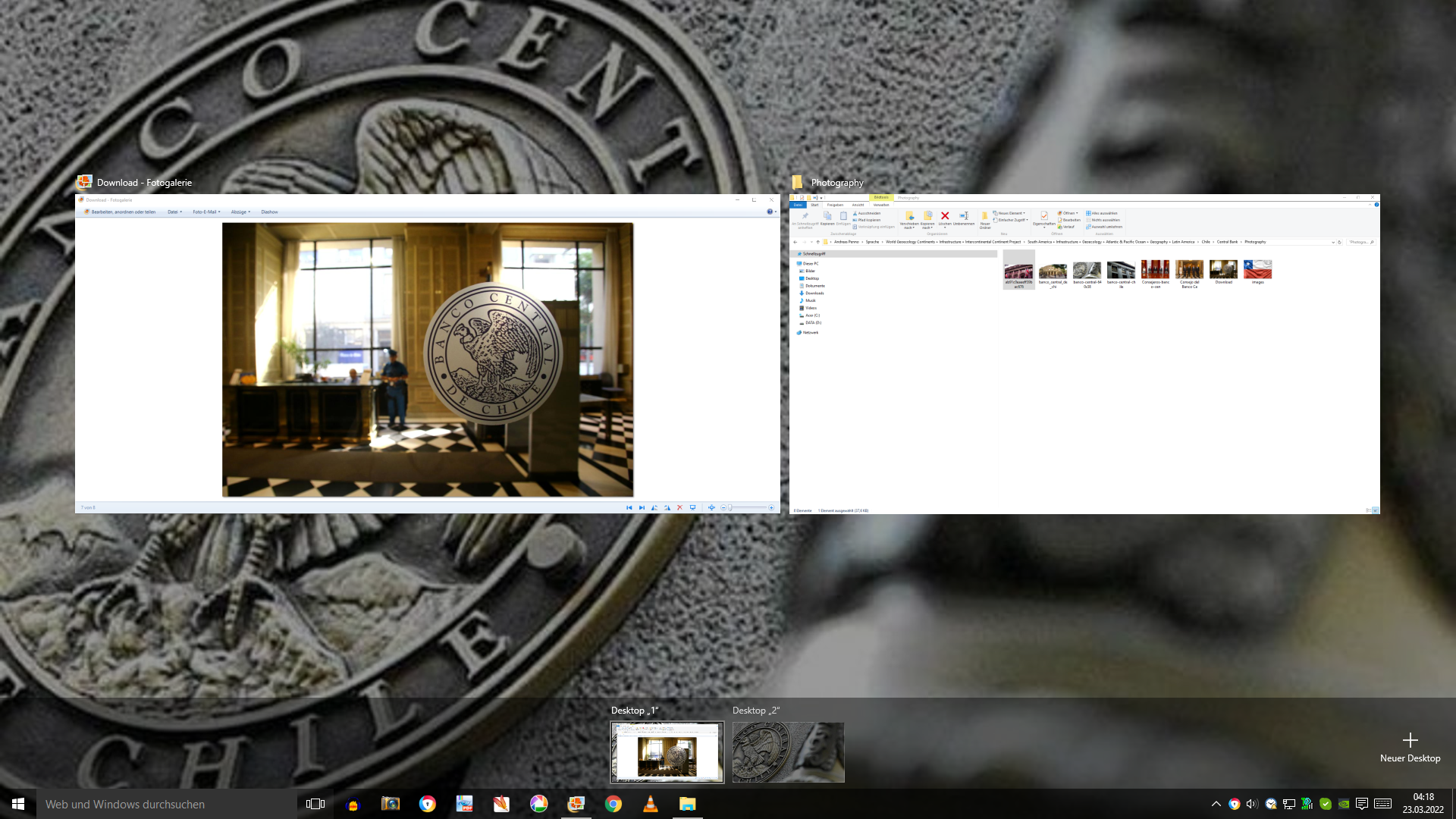
Task: Click the Umbenennen ribbon icon
Action: [x=964, y=219]
